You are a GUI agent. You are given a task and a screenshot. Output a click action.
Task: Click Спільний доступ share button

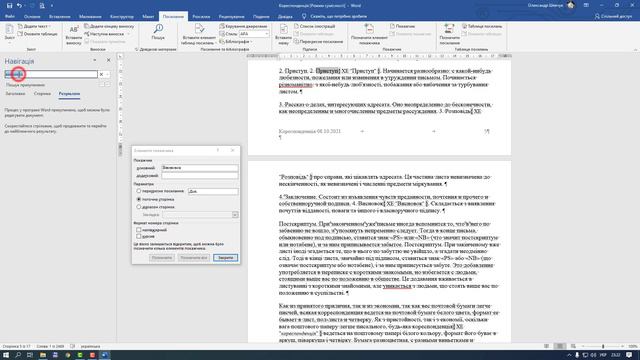click(613, 17)
